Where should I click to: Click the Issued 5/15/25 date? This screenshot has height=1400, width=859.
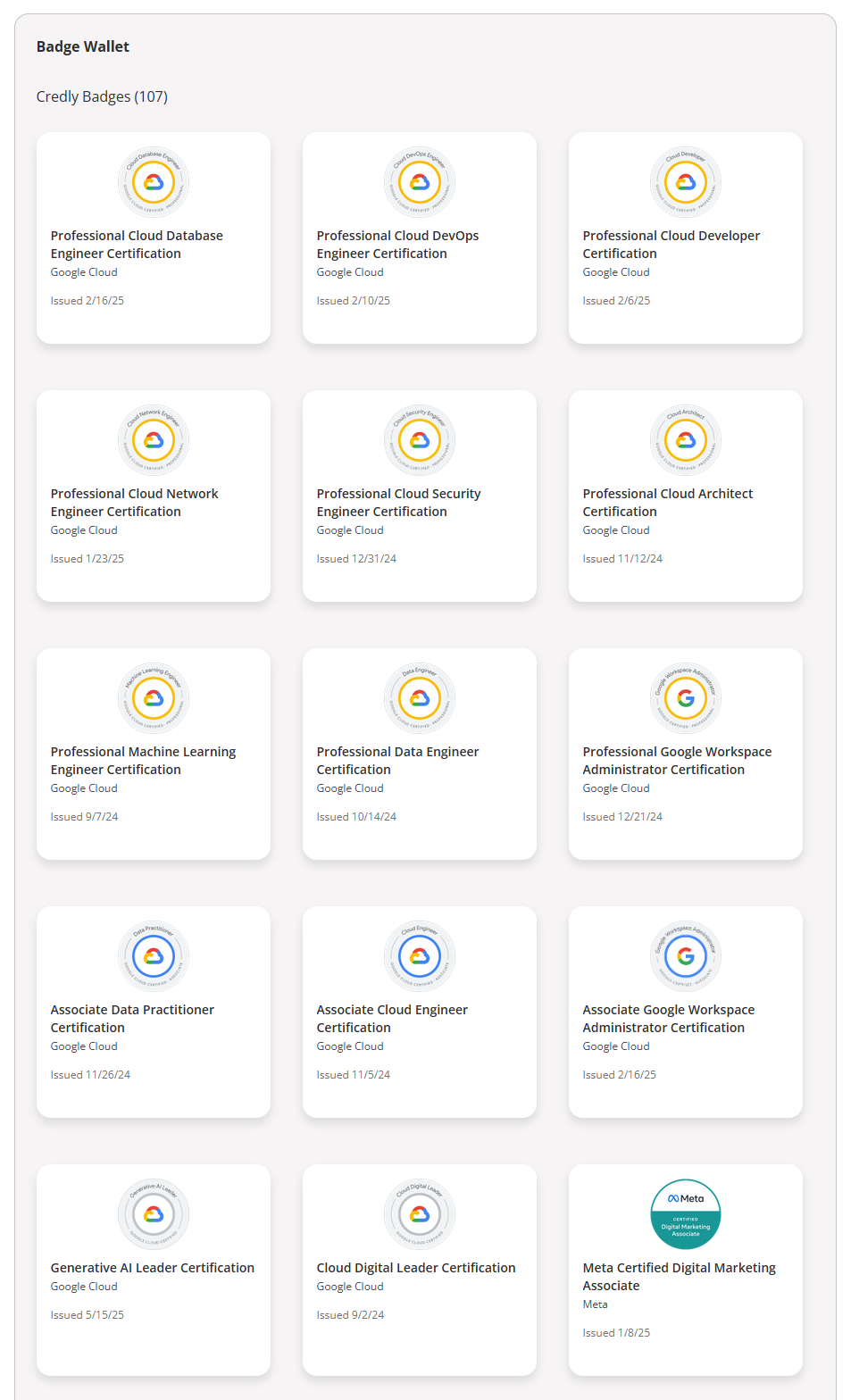click(x=88, y=1315)
